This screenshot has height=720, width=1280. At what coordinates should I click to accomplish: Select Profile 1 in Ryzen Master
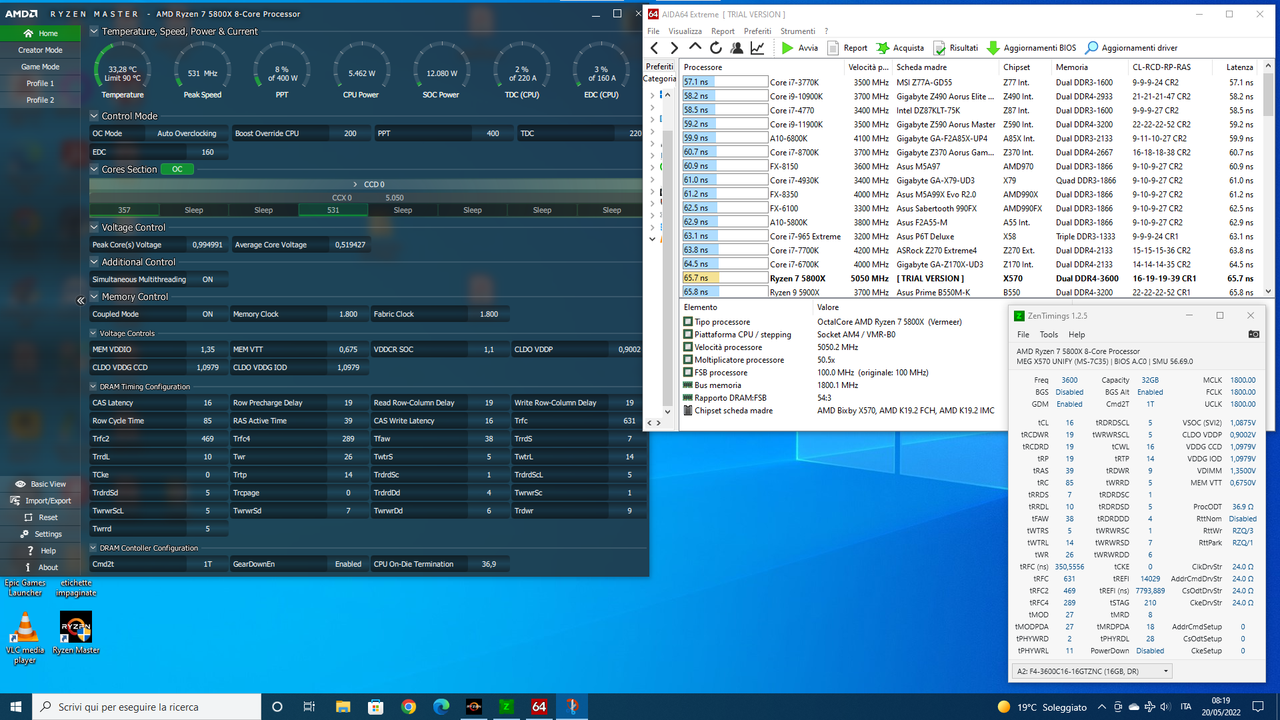coord(40,83)
